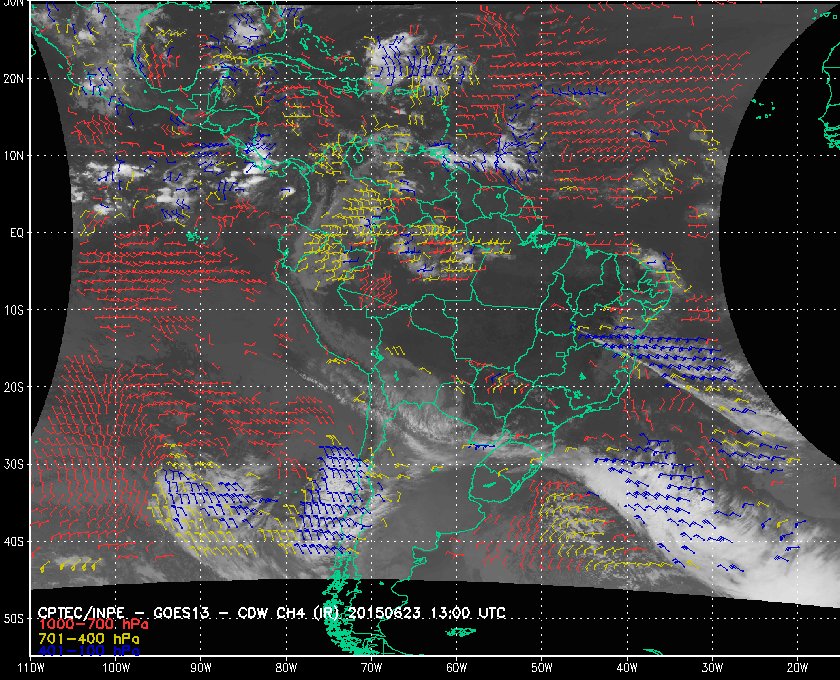This screenshot has width=840, height=680.
Task: Click the 100W longitude label
Action: tap(116, 668)
